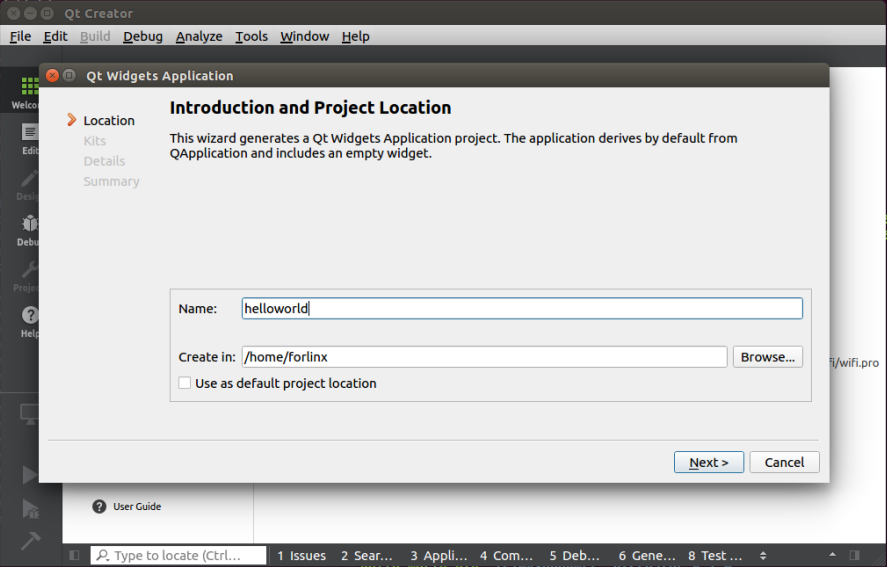Enable Use as default project location

(x=185, y=383)
